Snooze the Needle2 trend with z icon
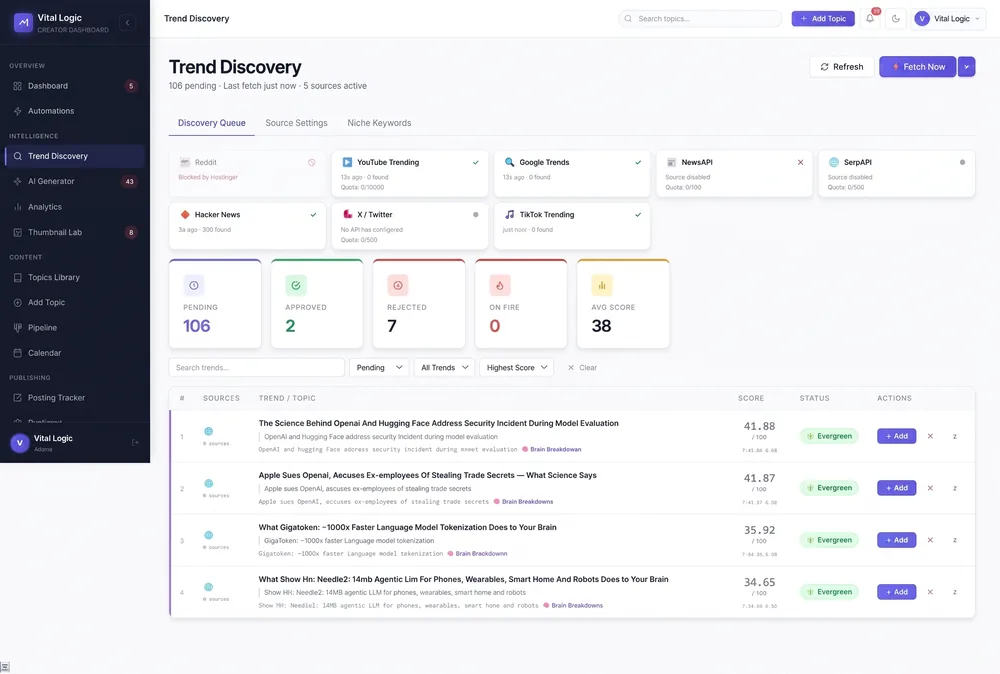Screen dimensions: 1000x674 (x=955, y=592)
